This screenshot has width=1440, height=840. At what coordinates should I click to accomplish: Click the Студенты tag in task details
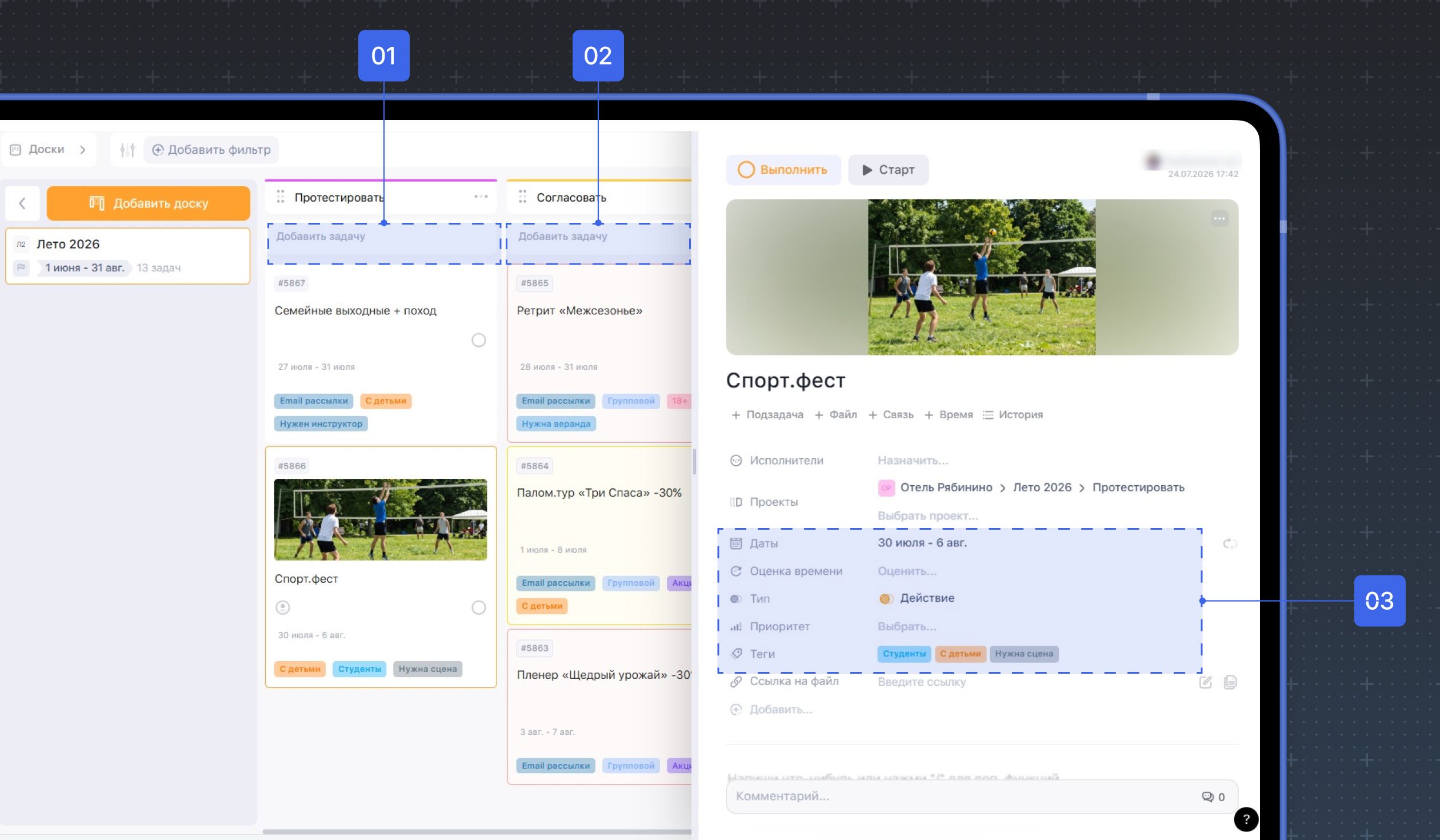904,654
